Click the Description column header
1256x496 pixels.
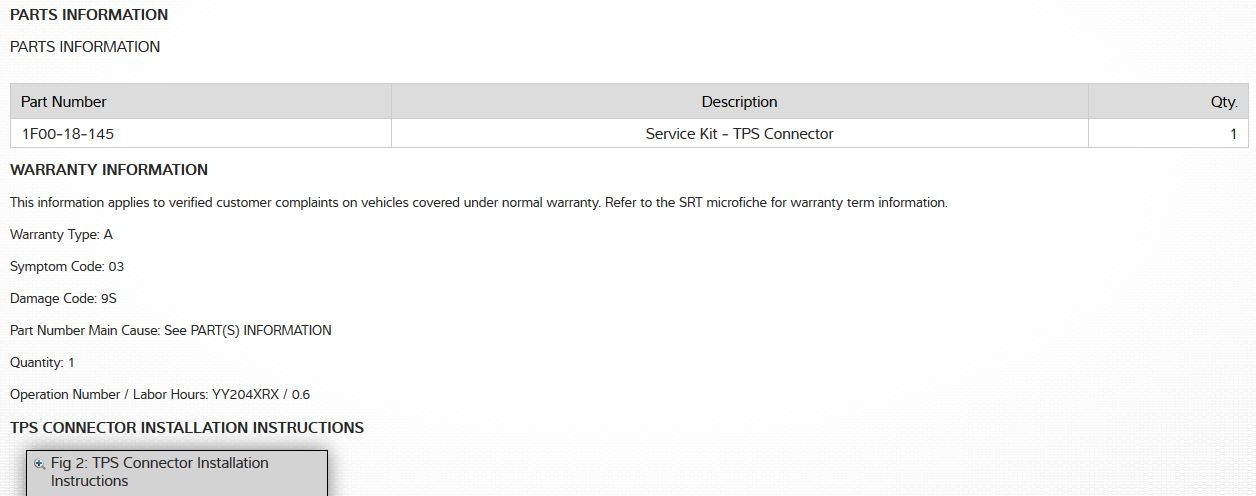tap(739, 102)
